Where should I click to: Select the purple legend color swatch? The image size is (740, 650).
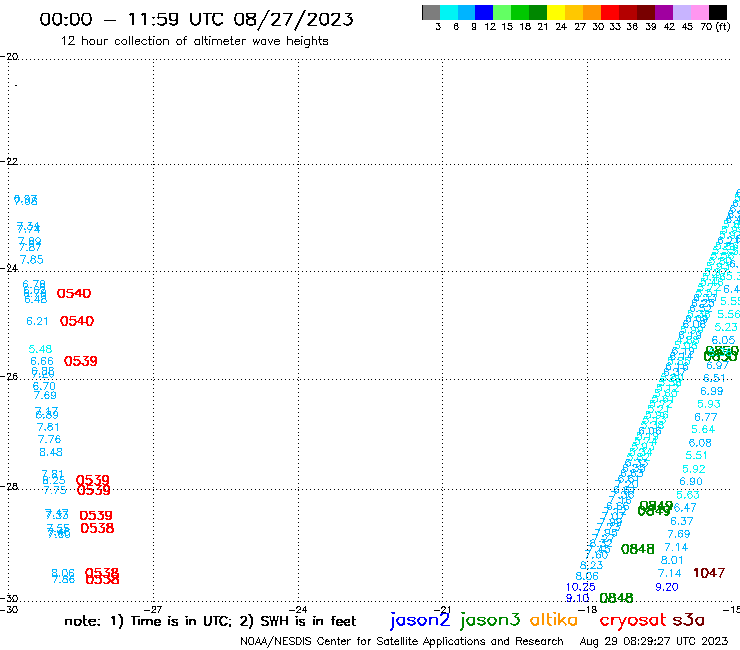tap(664, 12)
